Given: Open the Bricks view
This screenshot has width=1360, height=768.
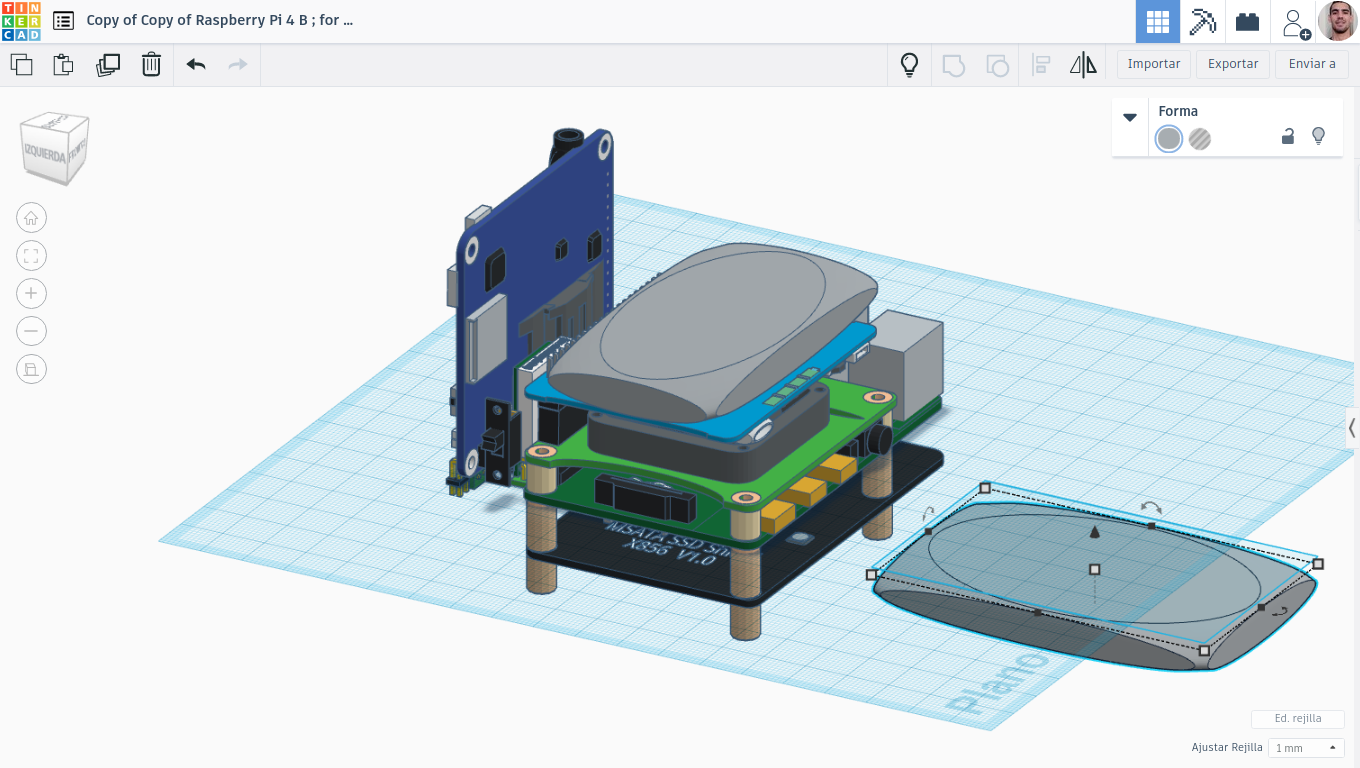Looking at the screenshot, I should click(1247, 21).
